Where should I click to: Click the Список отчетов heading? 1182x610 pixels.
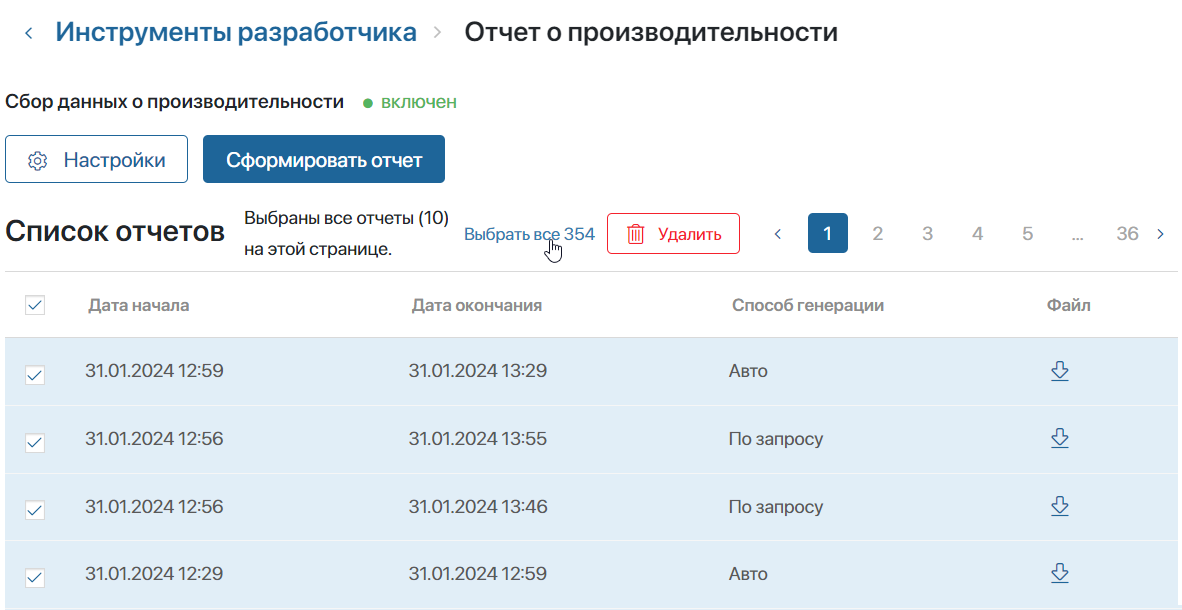[115, 233]
